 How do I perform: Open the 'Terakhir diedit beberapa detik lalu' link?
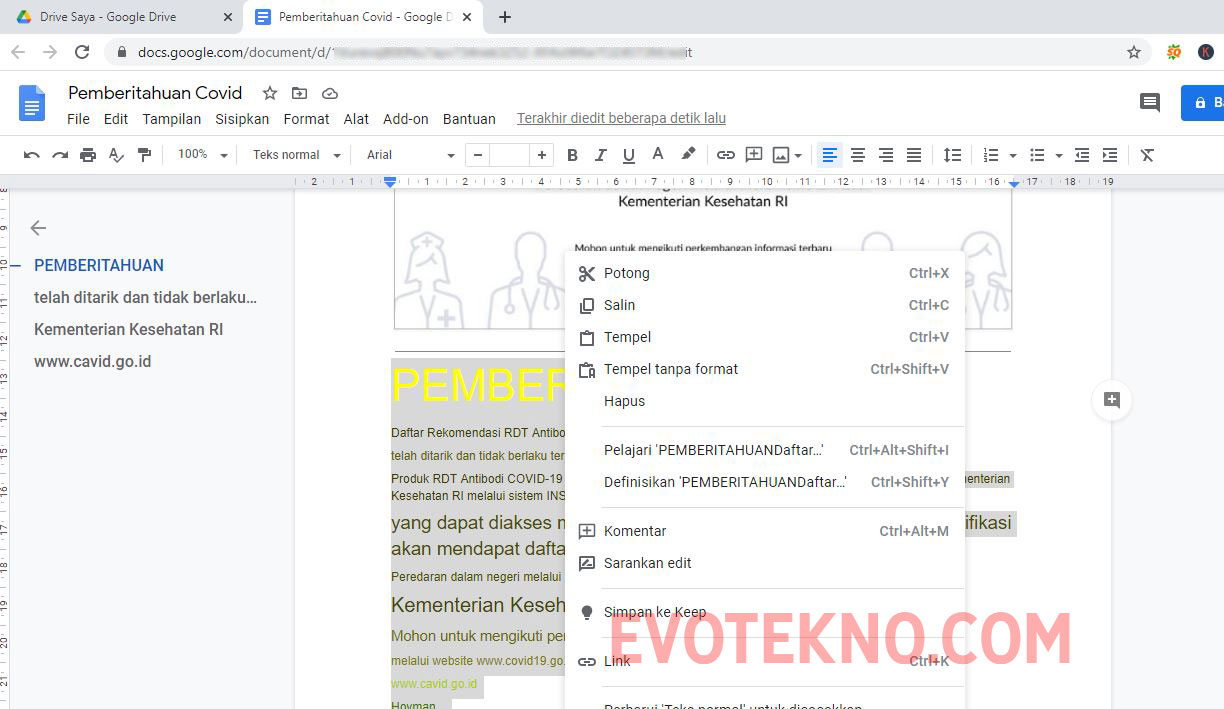click(621, 119)
